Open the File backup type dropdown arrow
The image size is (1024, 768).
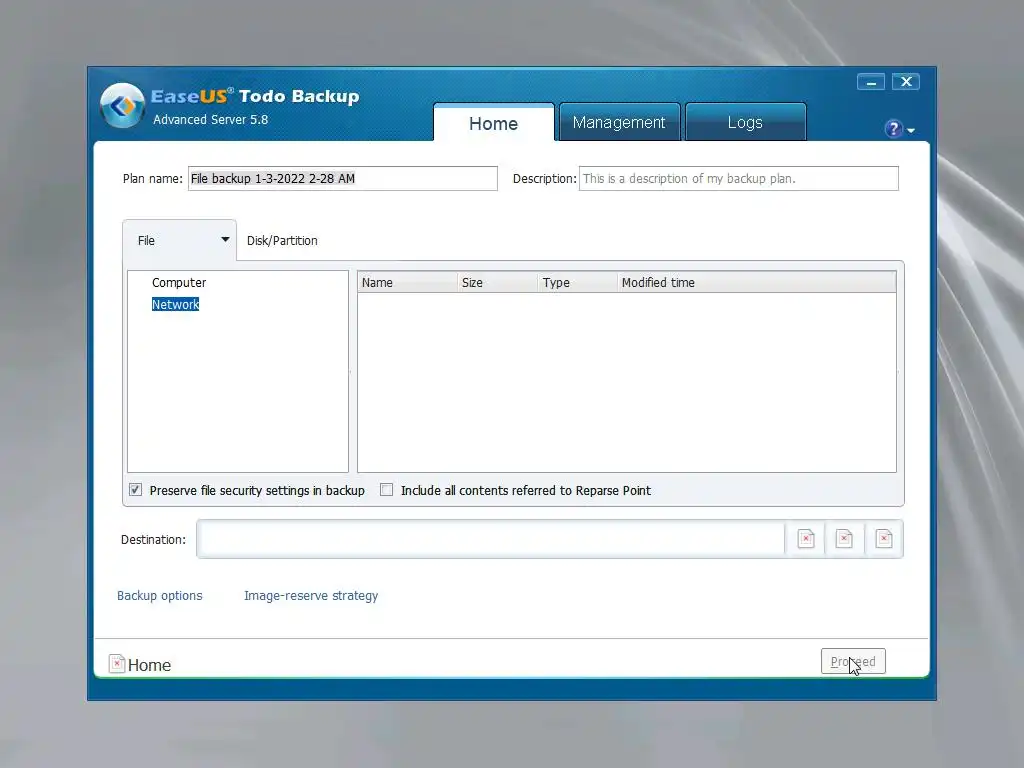tap(225, 240)
